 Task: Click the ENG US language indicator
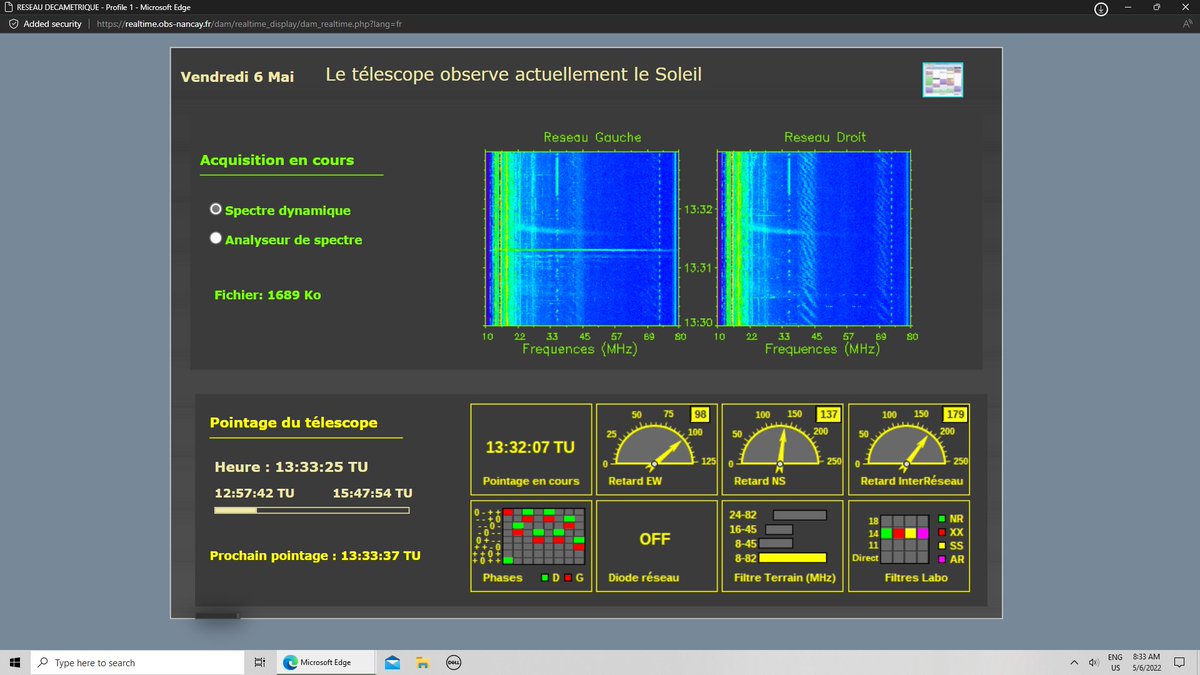(x=1115, y=662)
